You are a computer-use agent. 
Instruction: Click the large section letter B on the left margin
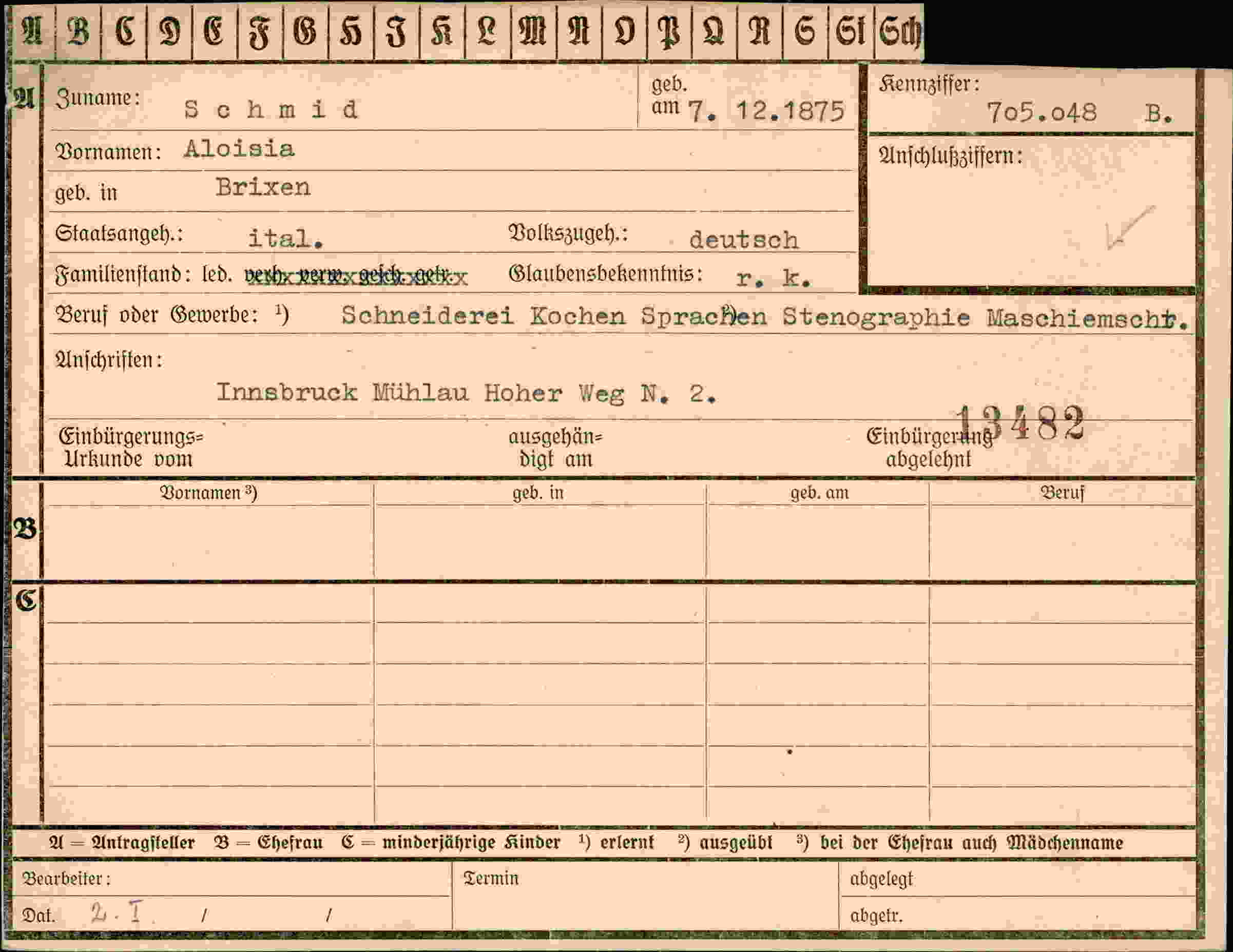tap(25, 529)
